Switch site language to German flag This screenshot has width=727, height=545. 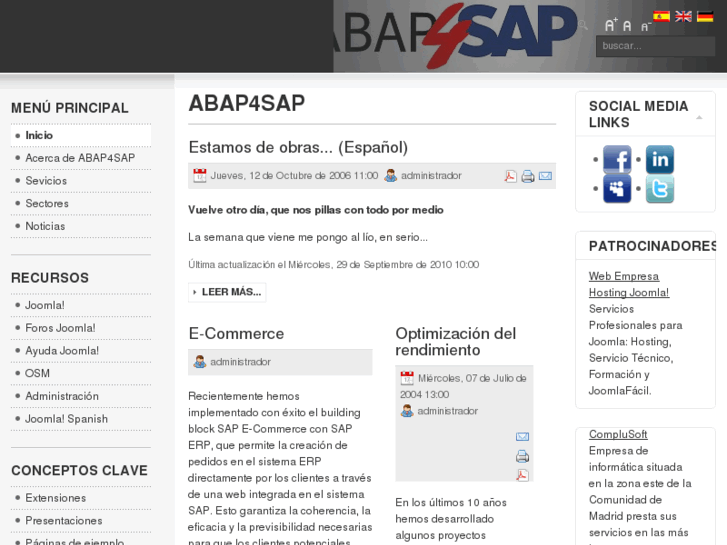pyautogui.click(x=705, y=17)
